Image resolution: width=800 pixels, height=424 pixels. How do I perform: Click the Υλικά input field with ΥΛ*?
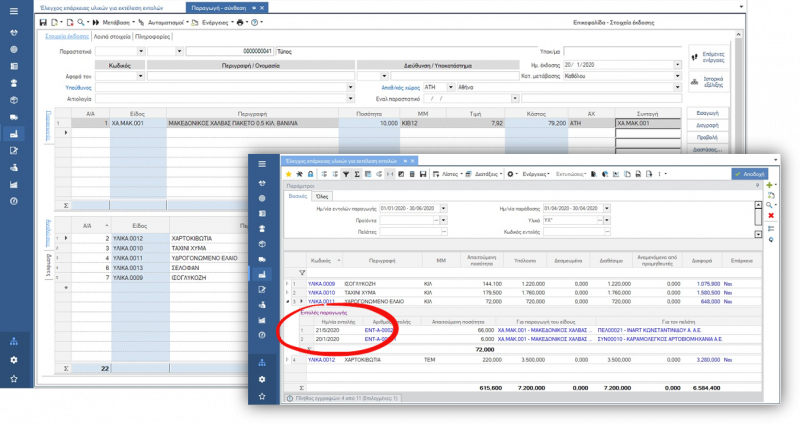click(x=571, y=220)
